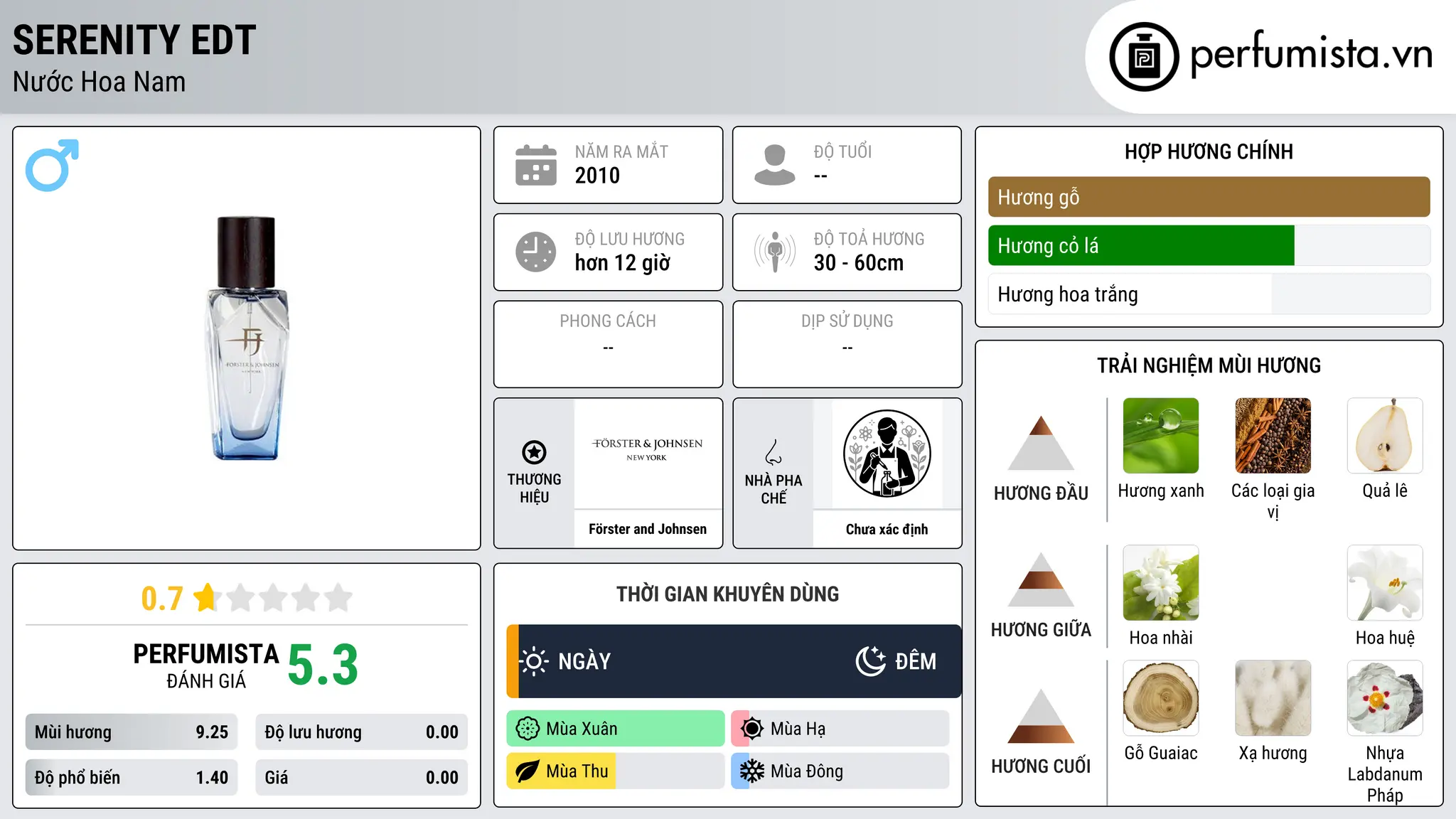Click the 0.7 star rating value
This screenshot has width=1456, height=819.
click(x=162, y=599)
